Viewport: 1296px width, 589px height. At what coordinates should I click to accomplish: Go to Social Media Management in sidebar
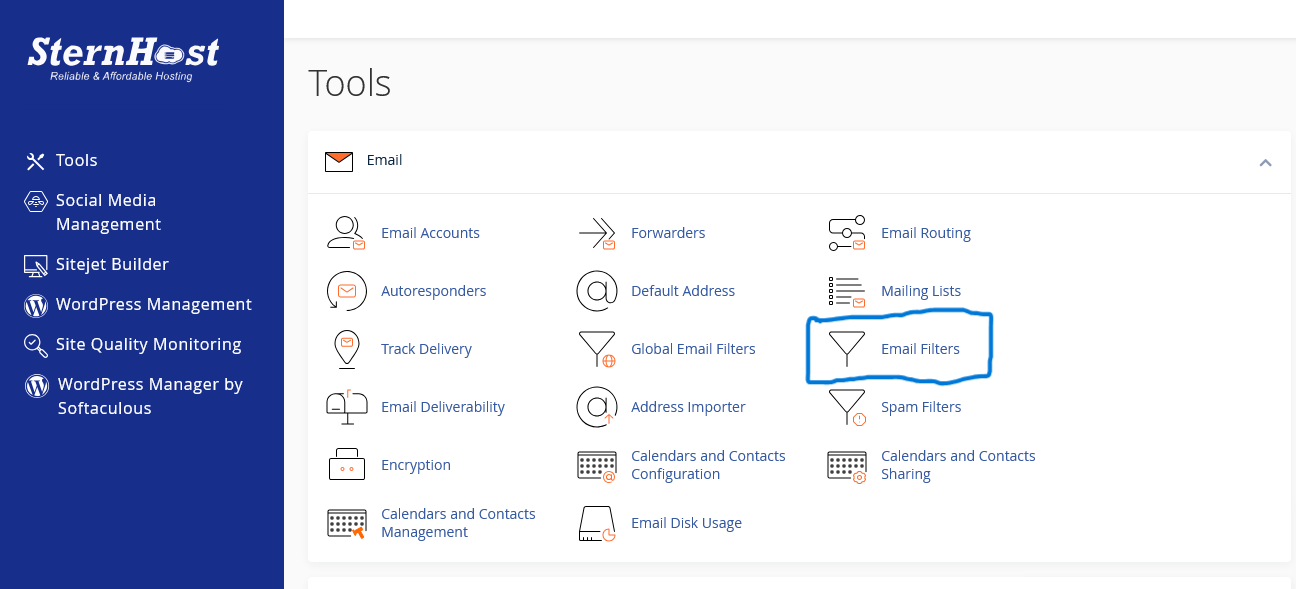[x=107, y=212]
